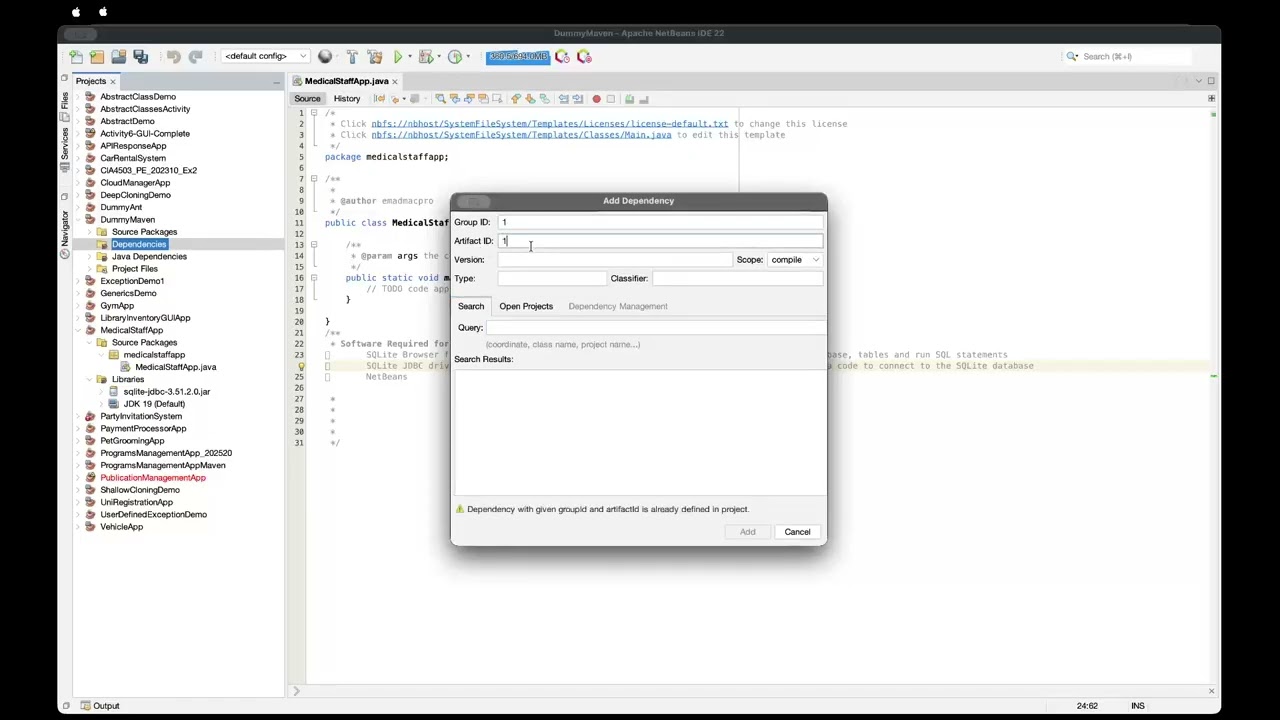Click the INS insert mode indicator
Screen dimensions: 1280x720
coord(1138,706)
